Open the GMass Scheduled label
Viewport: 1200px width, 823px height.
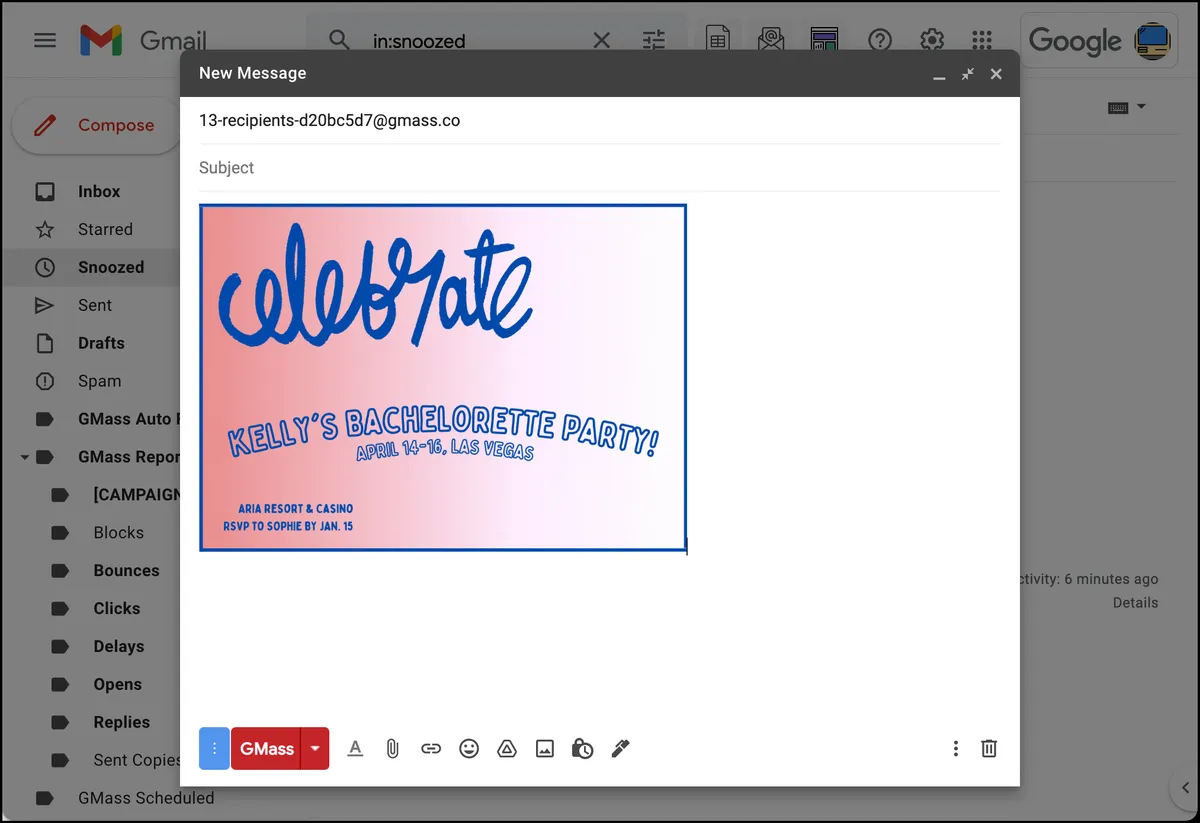(x=145, y=798)
